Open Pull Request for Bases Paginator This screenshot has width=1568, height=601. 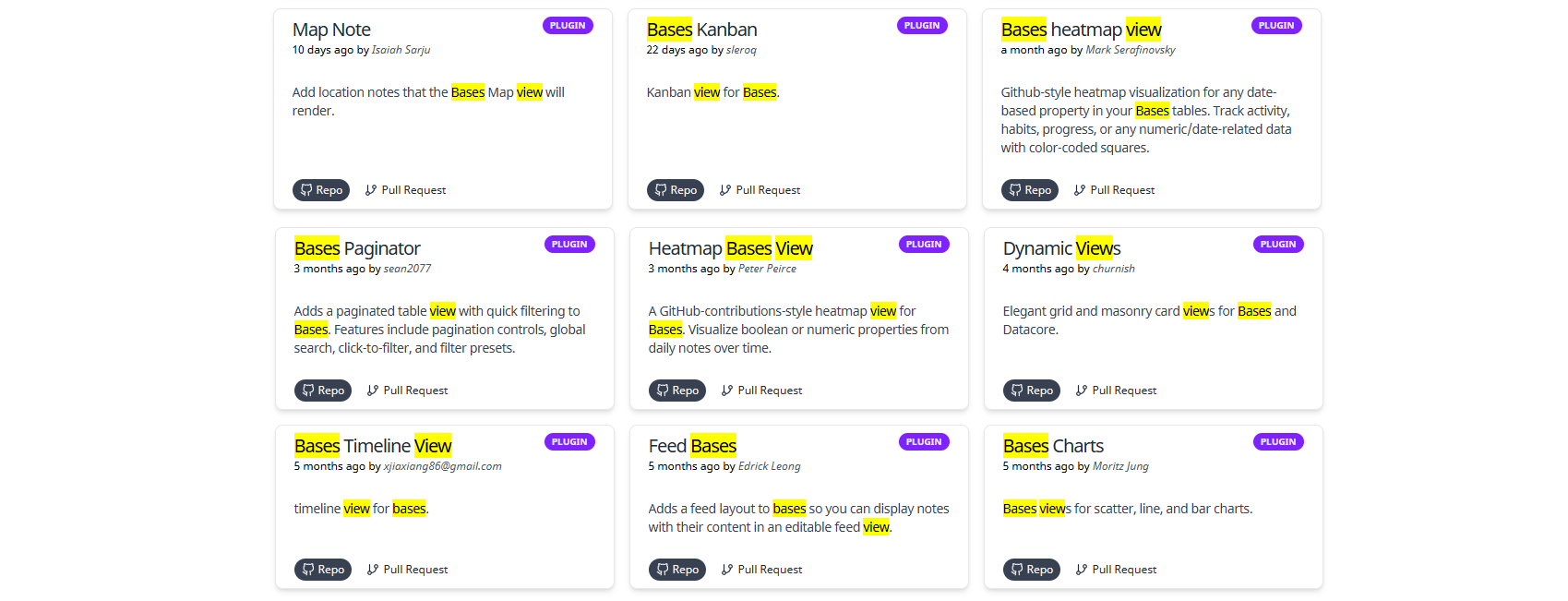pos(407,391)
